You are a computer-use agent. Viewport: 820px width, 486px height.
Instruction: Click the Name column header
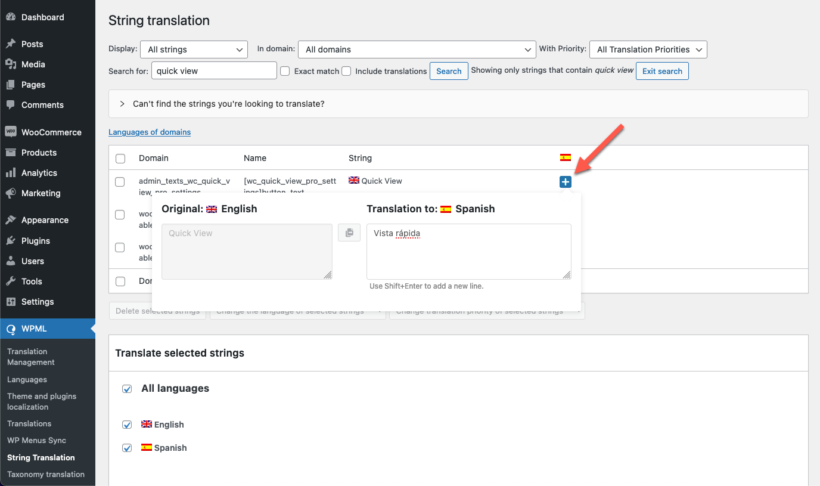[x=255, y=158]
